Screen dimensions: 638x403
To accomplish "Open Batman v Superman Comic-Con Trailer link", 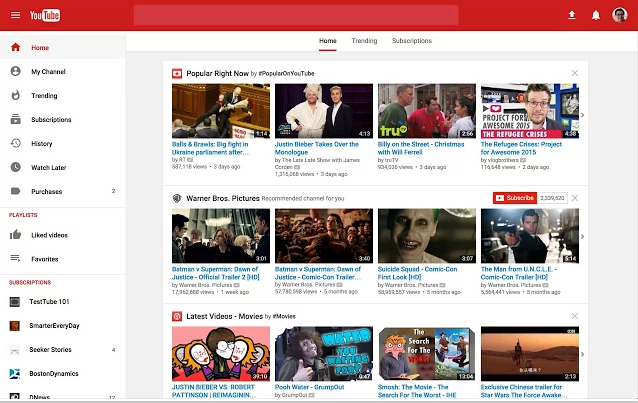I will [x=318, y=273].
